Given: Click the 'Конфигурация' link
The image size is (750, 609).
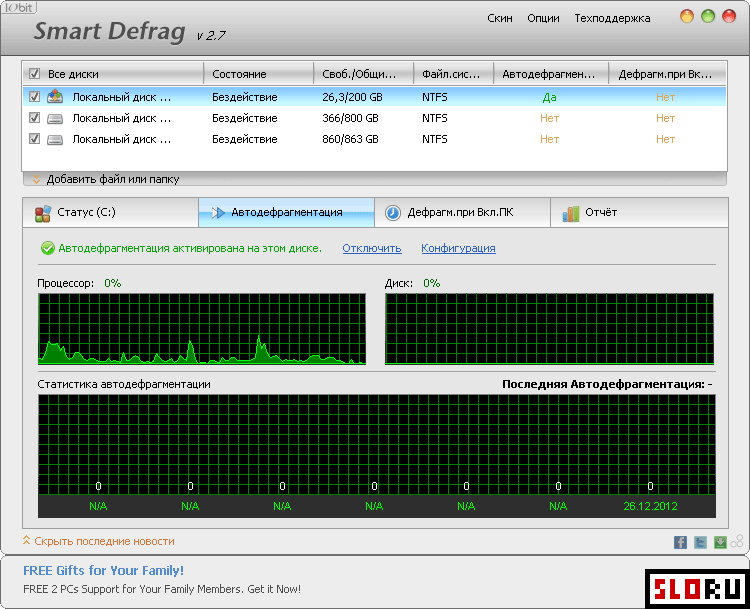Looking at the screenshot, I should click(x=458, y=248).
